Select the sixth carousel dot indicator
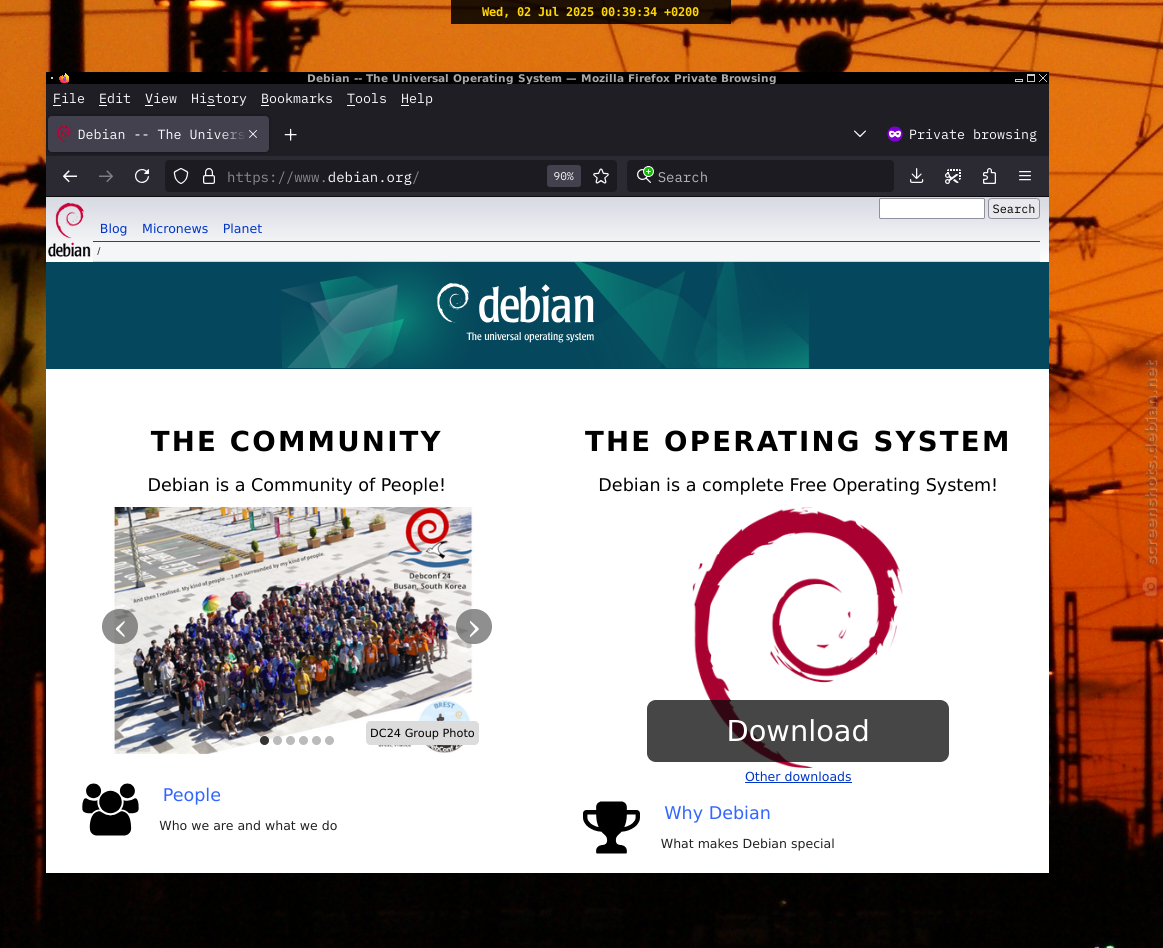This screenshot has width=1163, height=948. pyautogui.click(x=329, y=740)
